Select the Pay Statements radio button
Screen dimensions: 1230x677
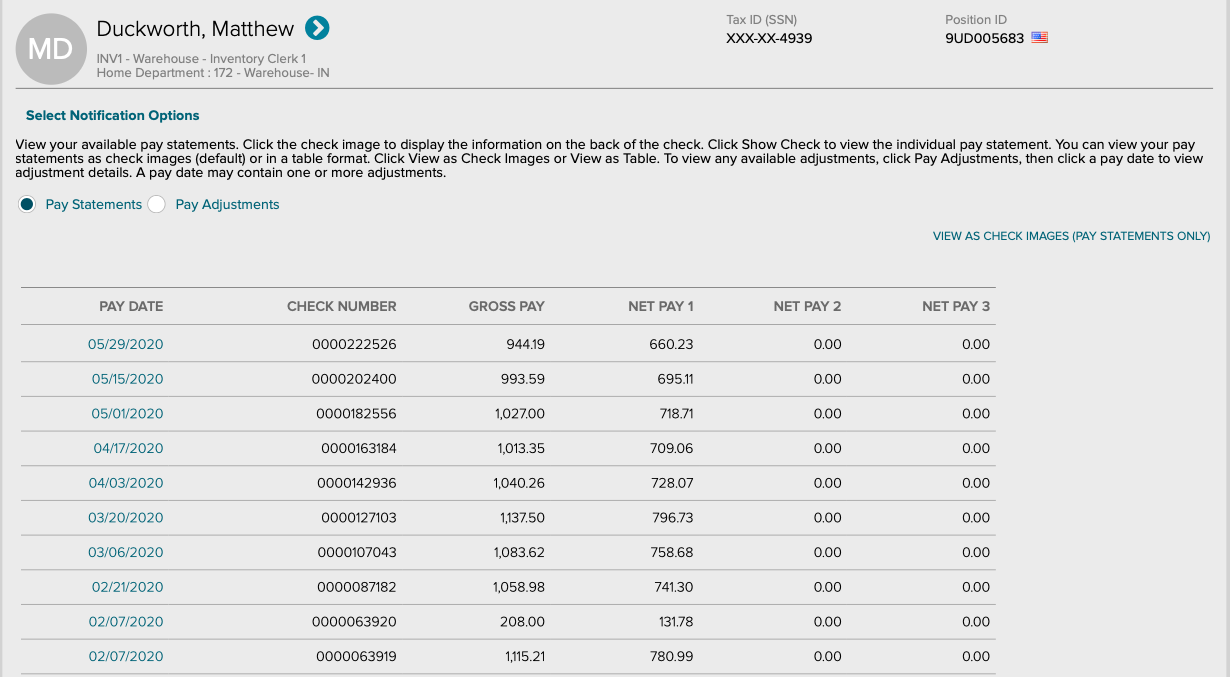[x=27, y=204]
